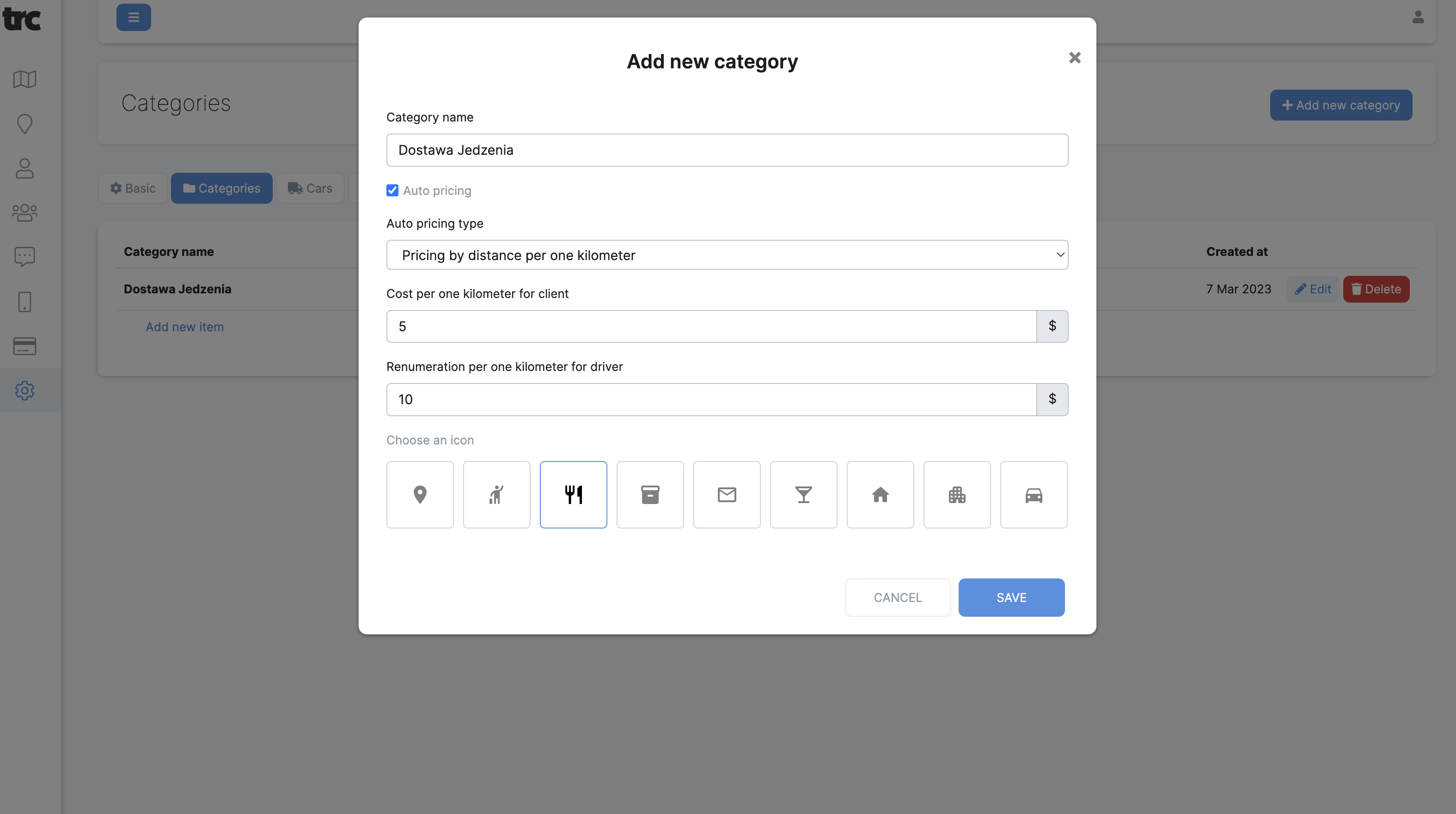Close the Add new category dialog
The width and height of the screenshot is (1456, 814).
point(1075,58)
